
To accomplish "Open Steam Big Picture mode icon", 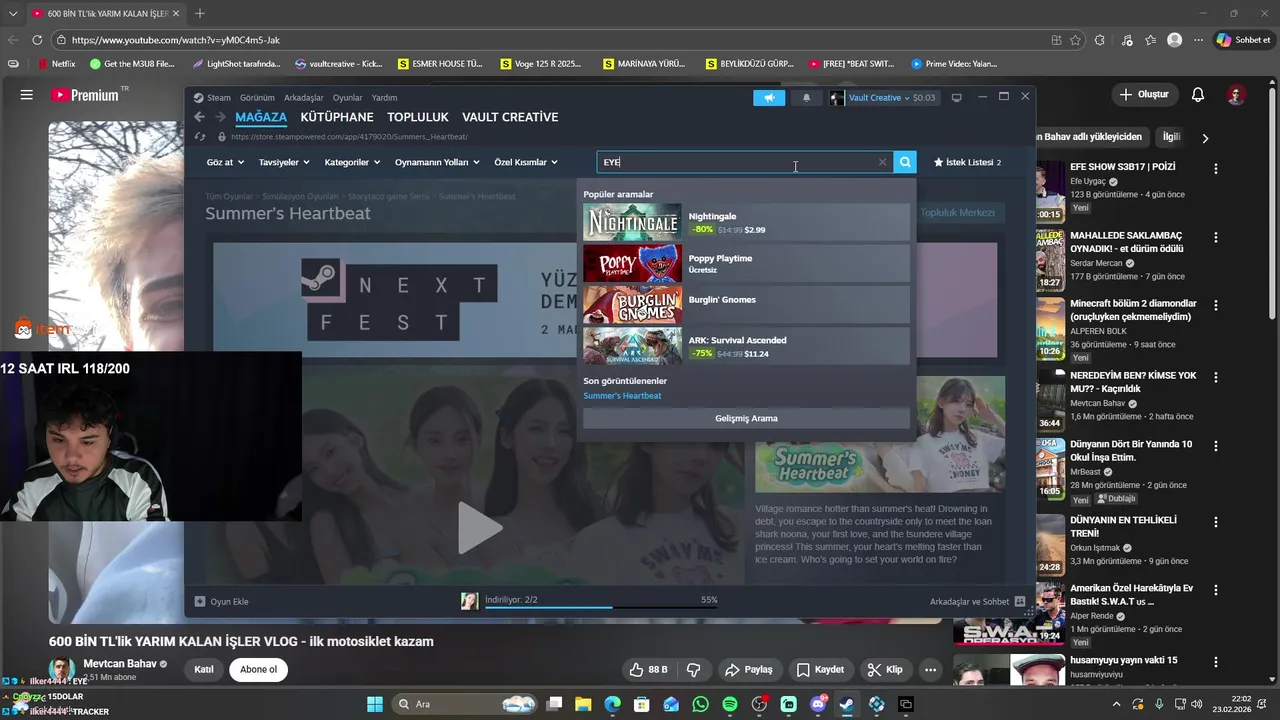I will (x=956, y=97).
